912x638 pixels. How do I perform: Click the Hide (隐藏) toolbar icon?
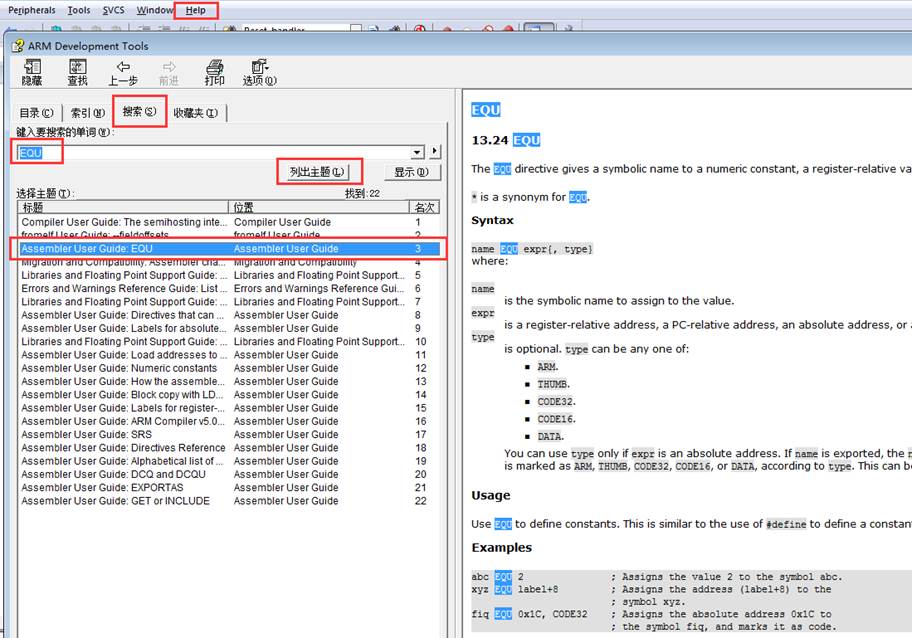pos(32,73)
